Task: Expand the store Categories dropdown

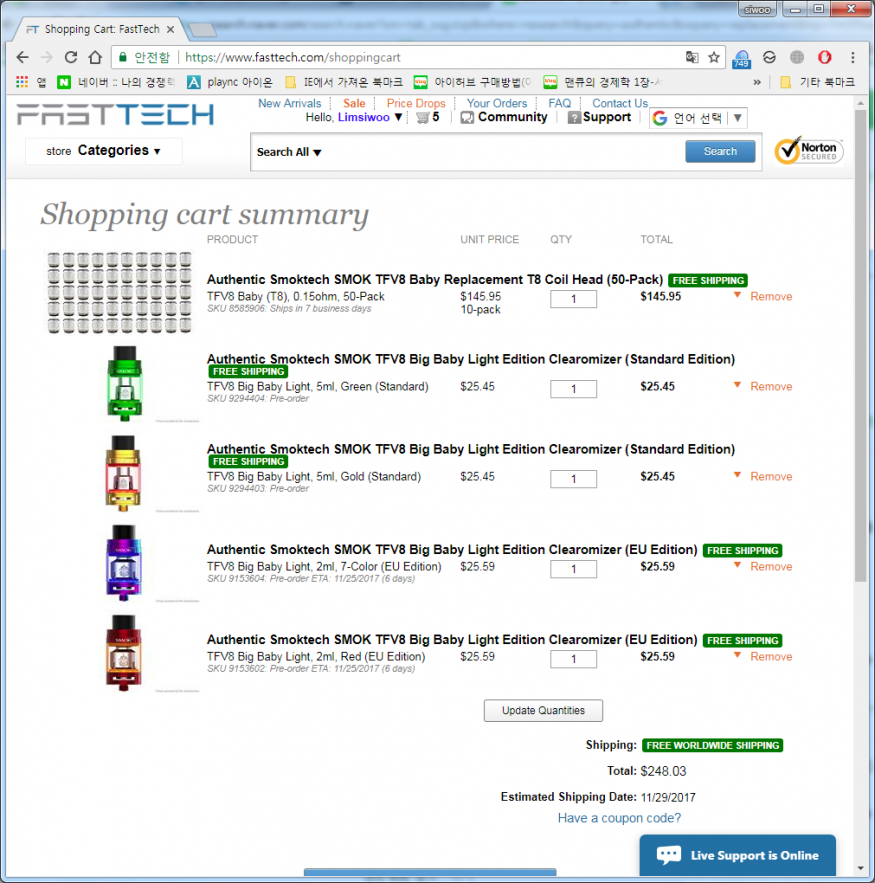Action: pyautogui.click(x=104, y=151)
